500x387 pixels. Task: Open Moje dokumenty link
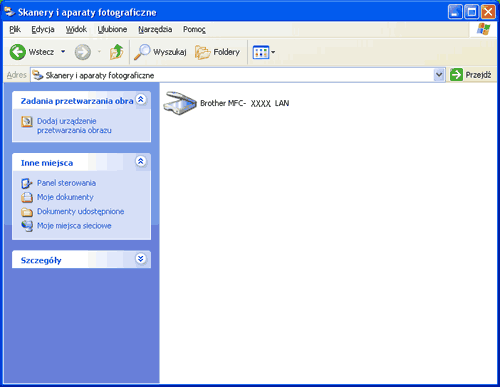point(65,197)
